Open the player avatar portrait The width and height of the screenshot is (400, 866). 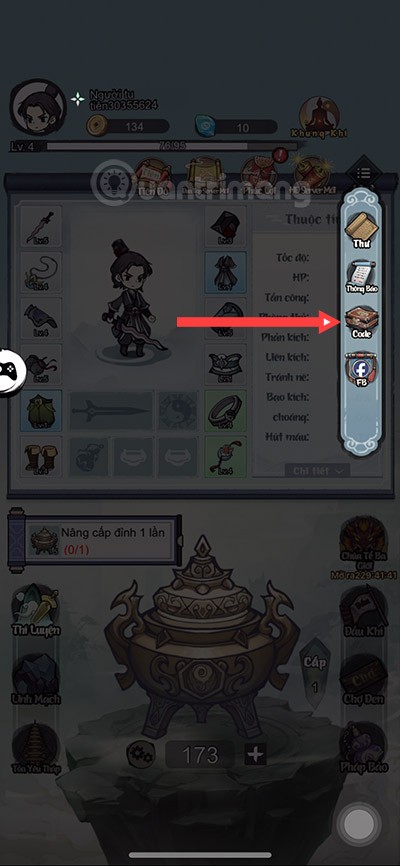point(38,108)
